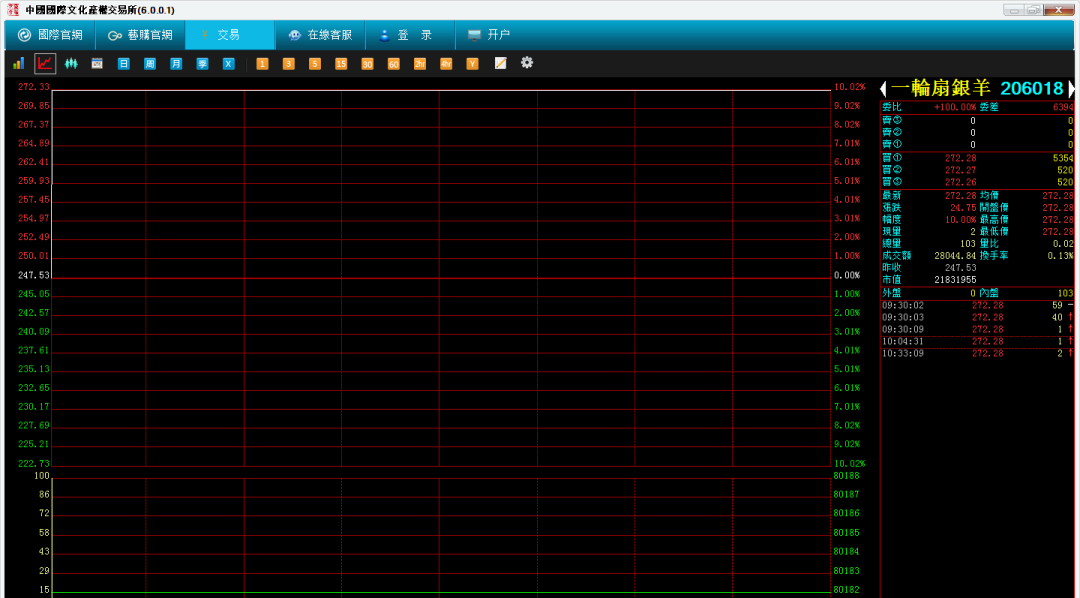Open the drawing pencil tool icon
The height and width of the screenshot is (598, 1080).
501,63
